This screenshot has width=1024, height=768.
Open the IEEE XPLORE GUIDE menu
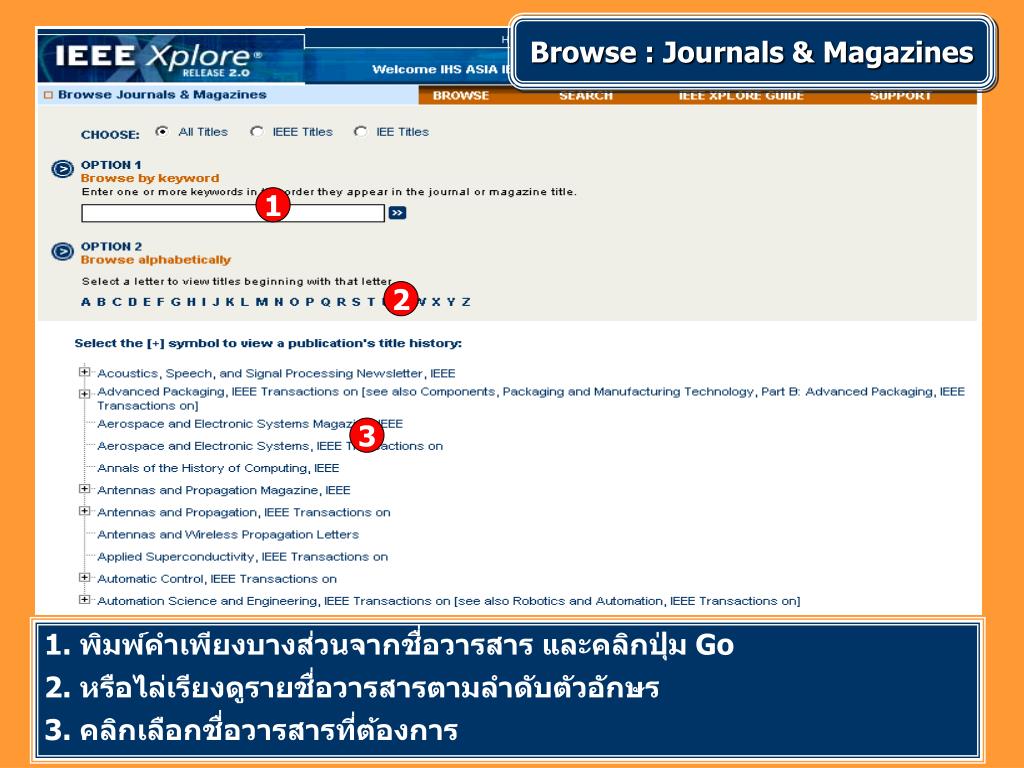point(741,95)
